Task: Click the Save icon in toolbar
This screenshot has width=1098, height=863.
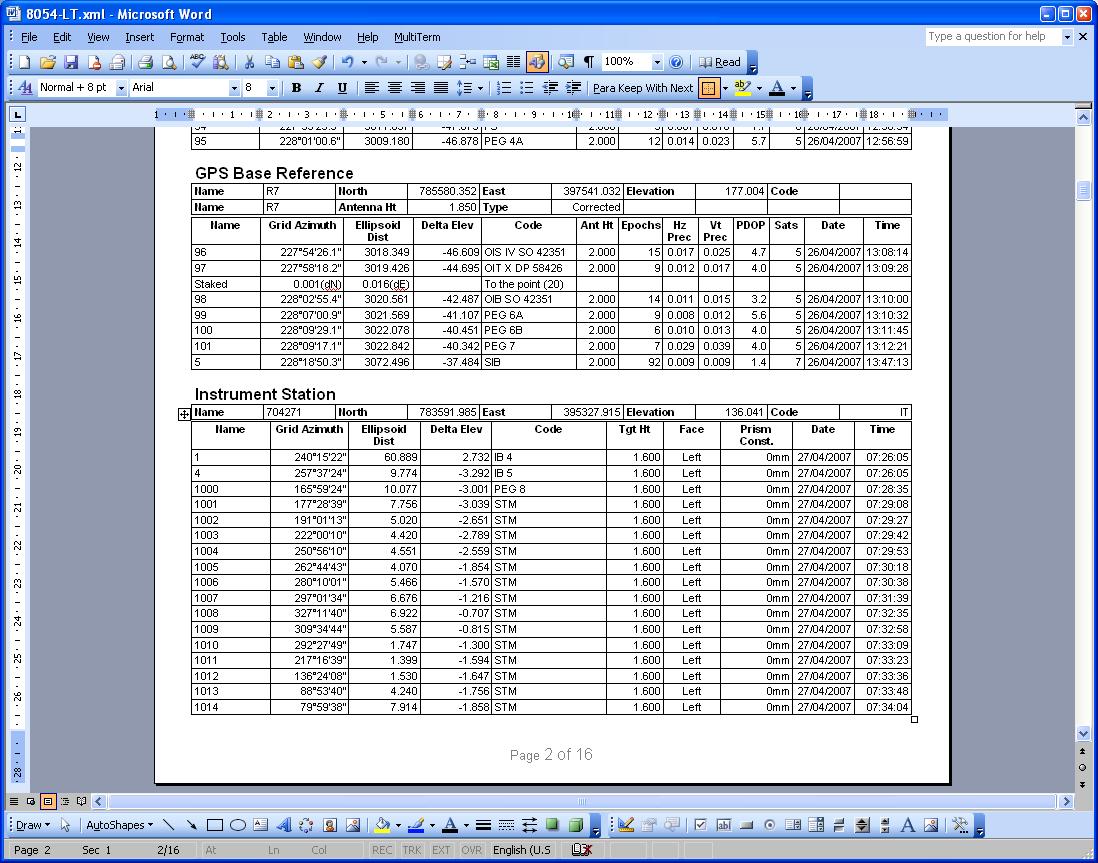Action: point(71,62)
